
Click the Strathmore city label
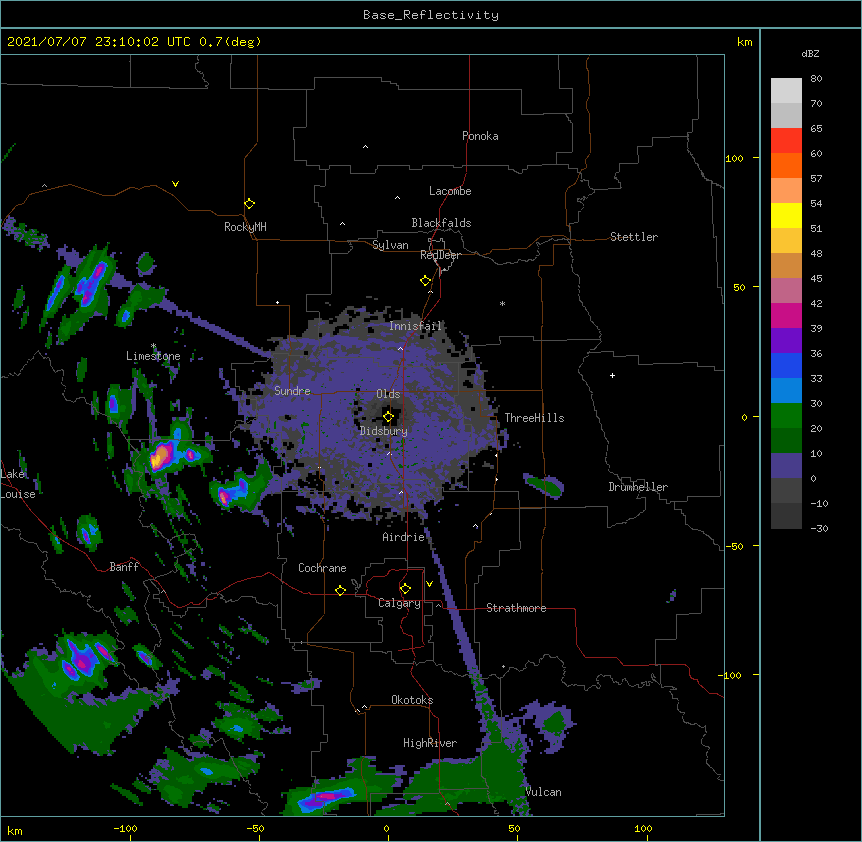pyautogui.click(x=516, y=608)
